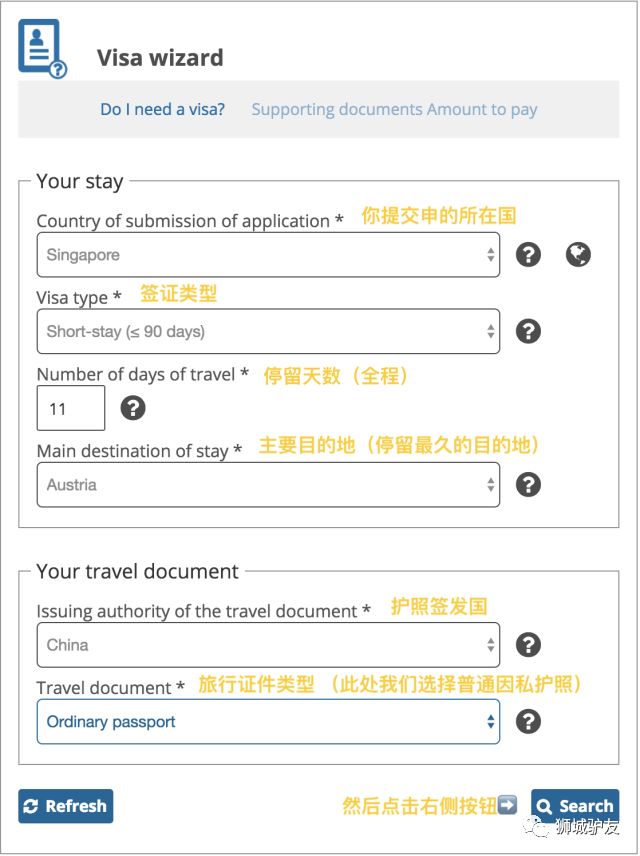Viewport: 640px width, 856px height.
Task: Open the Main destination of stay dropdown
Action: tap(268, 485)
